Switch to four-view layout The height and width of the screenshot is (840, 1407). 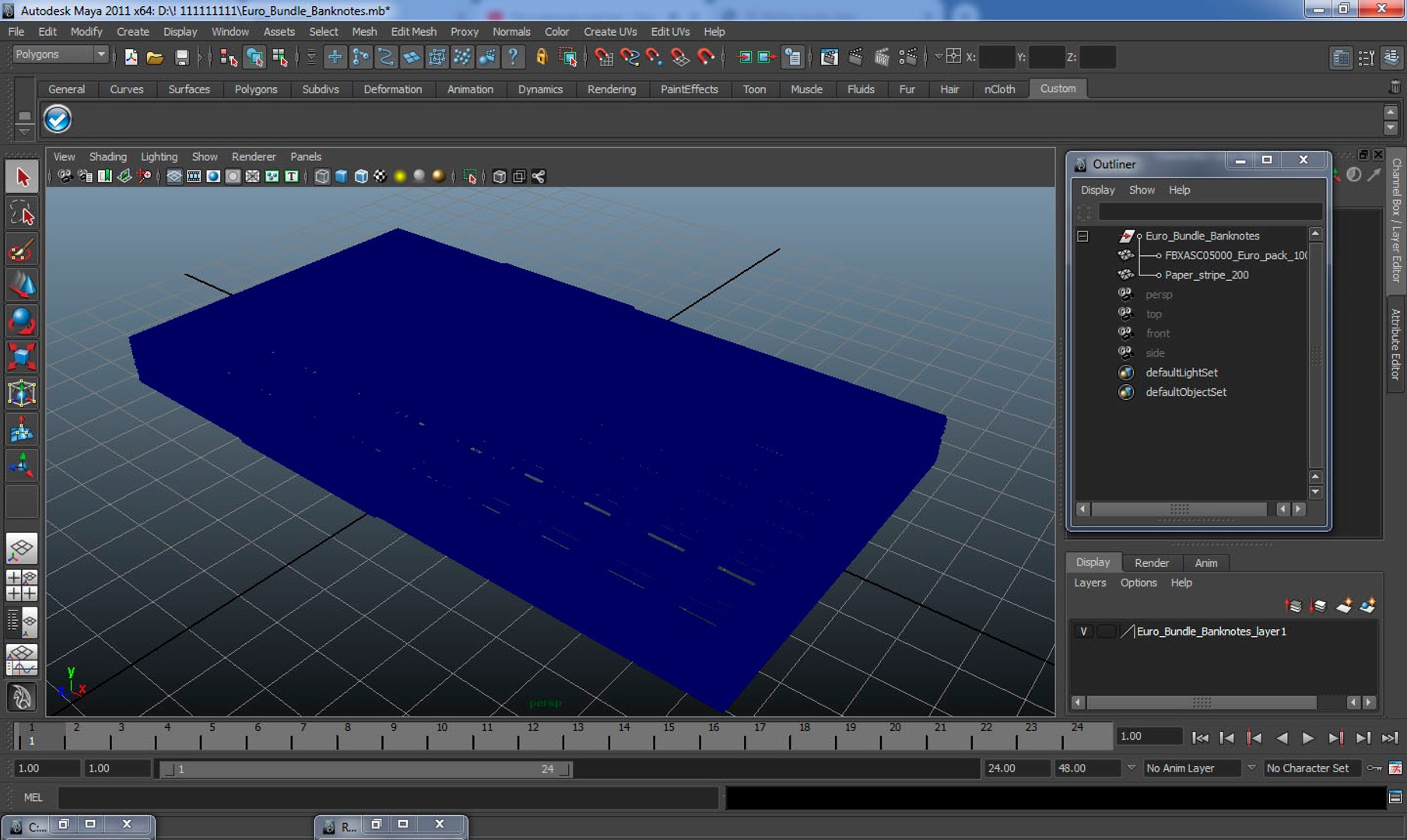(x=22, y=585)
